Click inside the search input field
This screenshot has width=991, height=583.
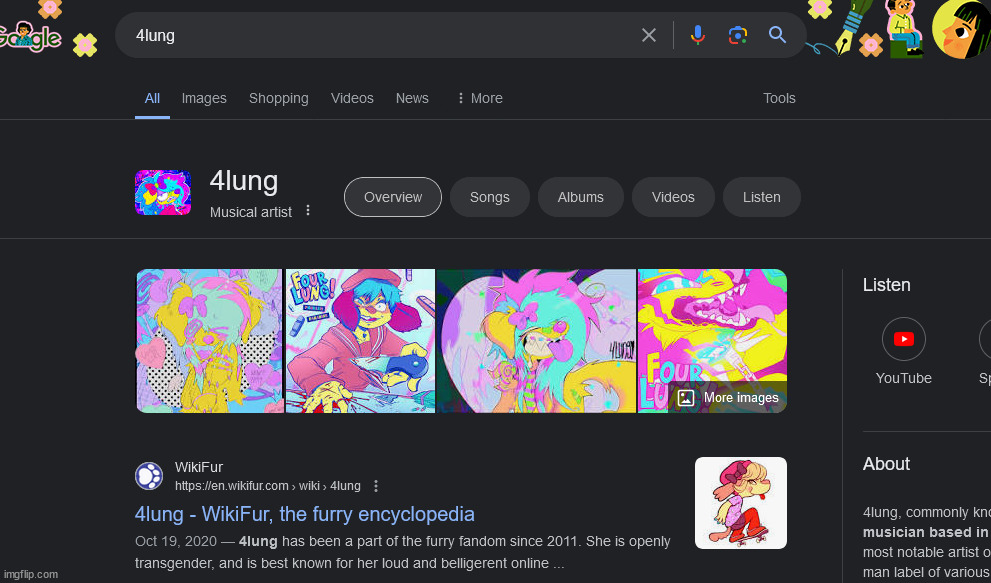point(380,36)
